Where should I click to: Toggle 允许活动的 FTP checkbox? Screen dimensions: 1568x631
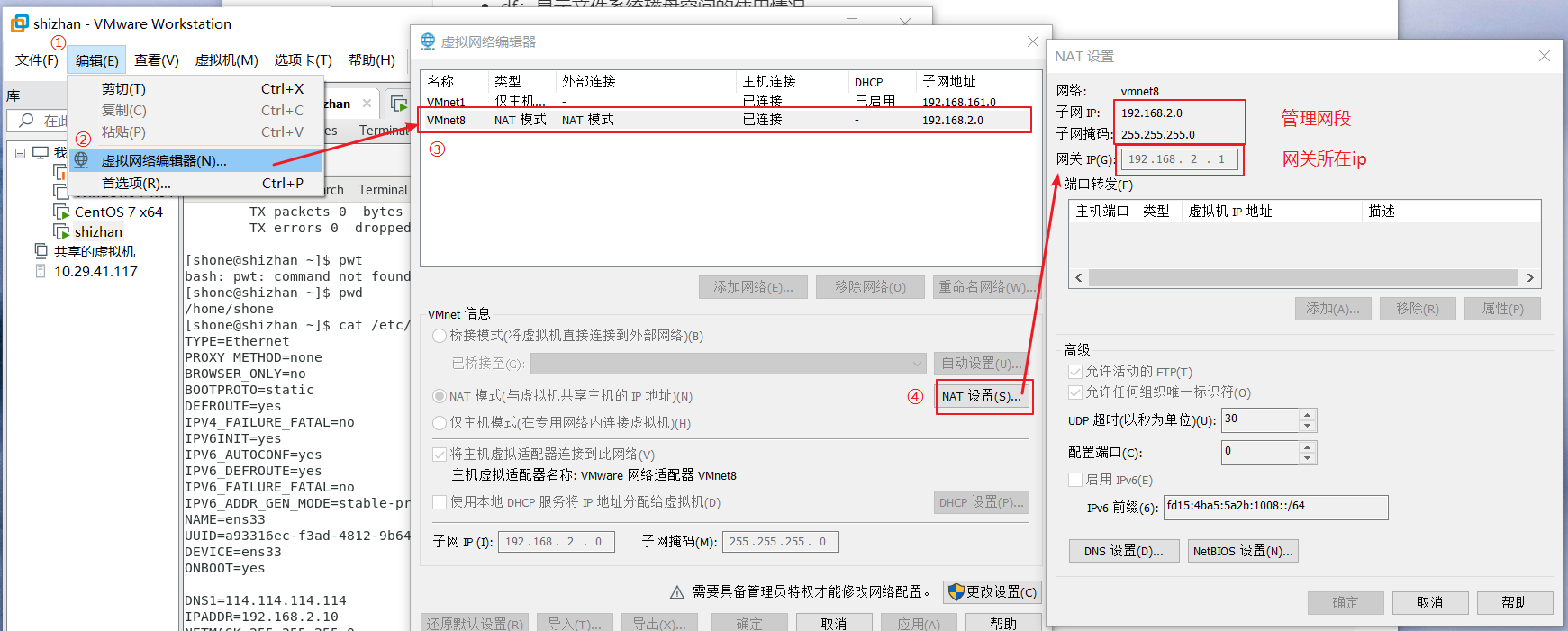[x=1074, y=372]
